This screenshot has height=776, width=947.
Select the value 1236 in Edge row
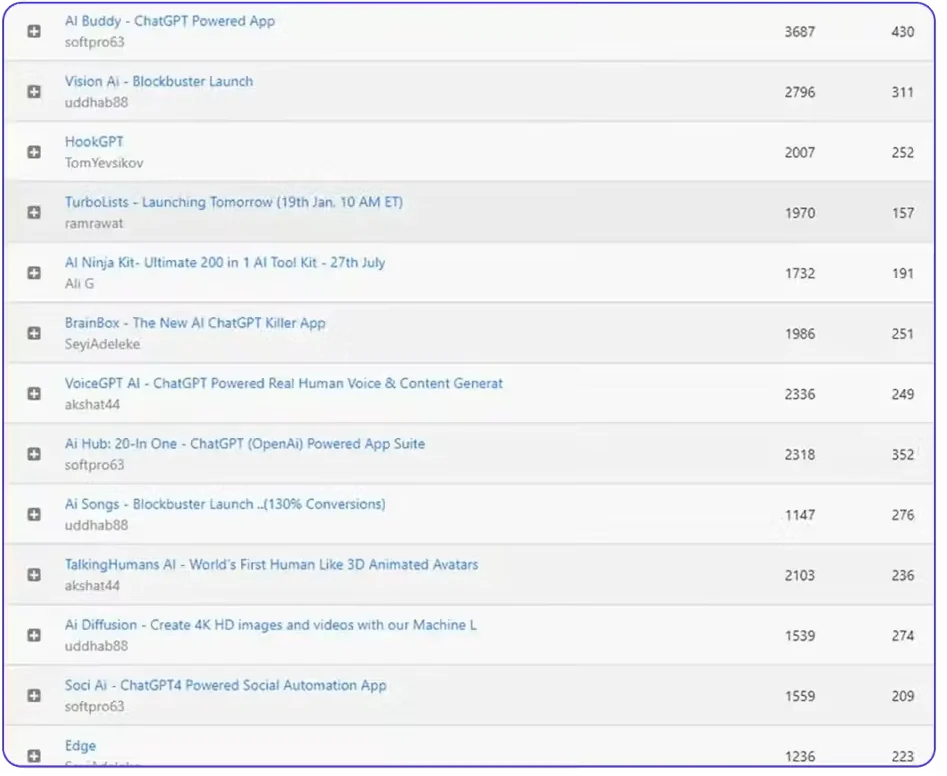[x=800, y=757]
